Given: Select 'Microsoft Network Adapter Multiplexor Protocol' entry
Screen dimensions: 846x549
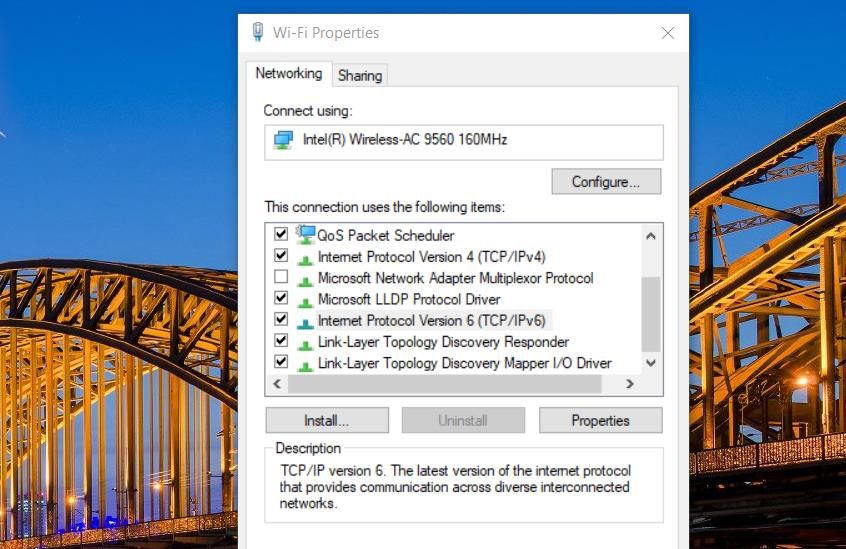Looking at the screenshot, I should tap(455, 278).
